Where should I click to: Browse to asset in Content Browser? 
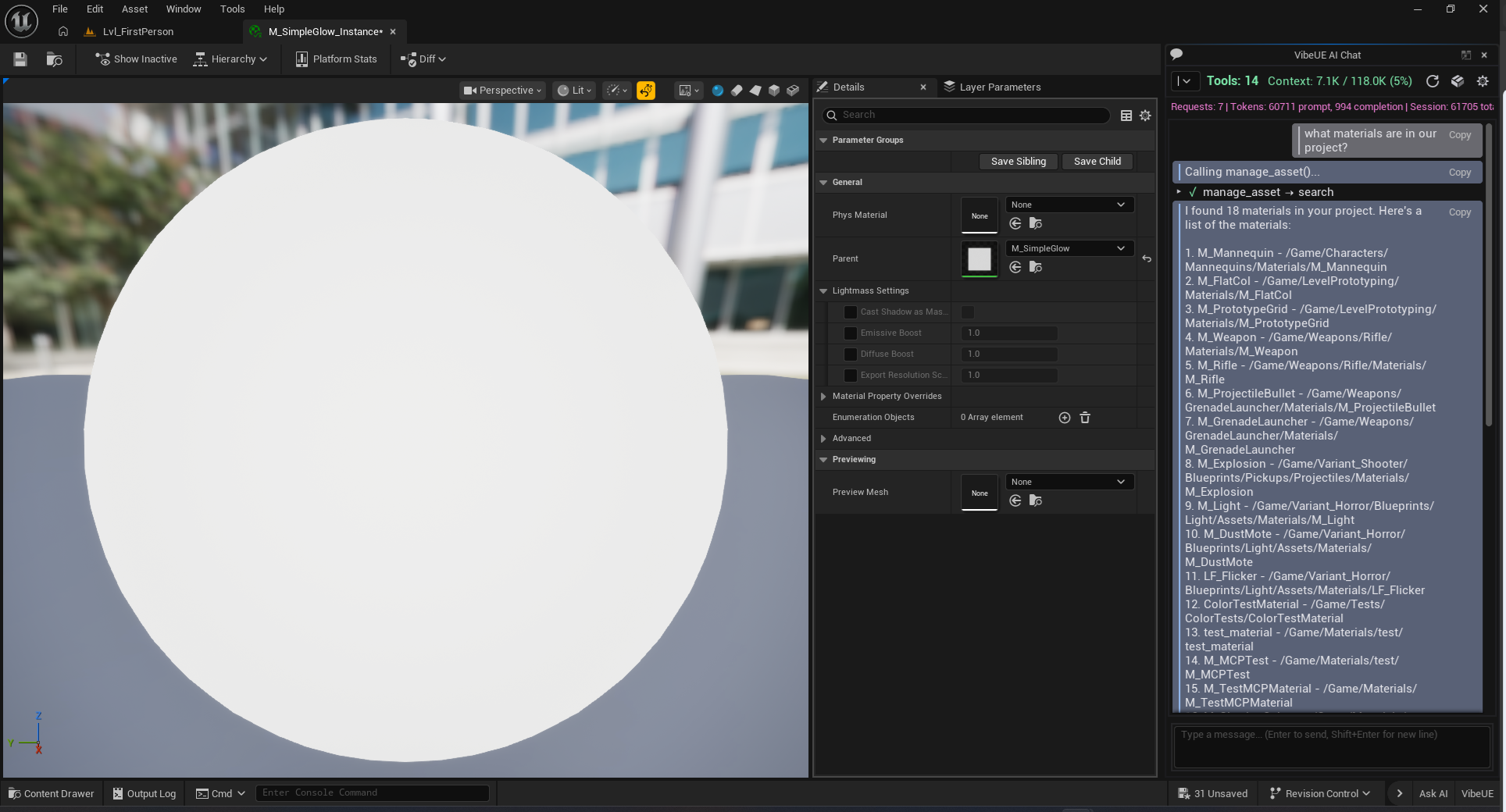[x=54, y=59]
